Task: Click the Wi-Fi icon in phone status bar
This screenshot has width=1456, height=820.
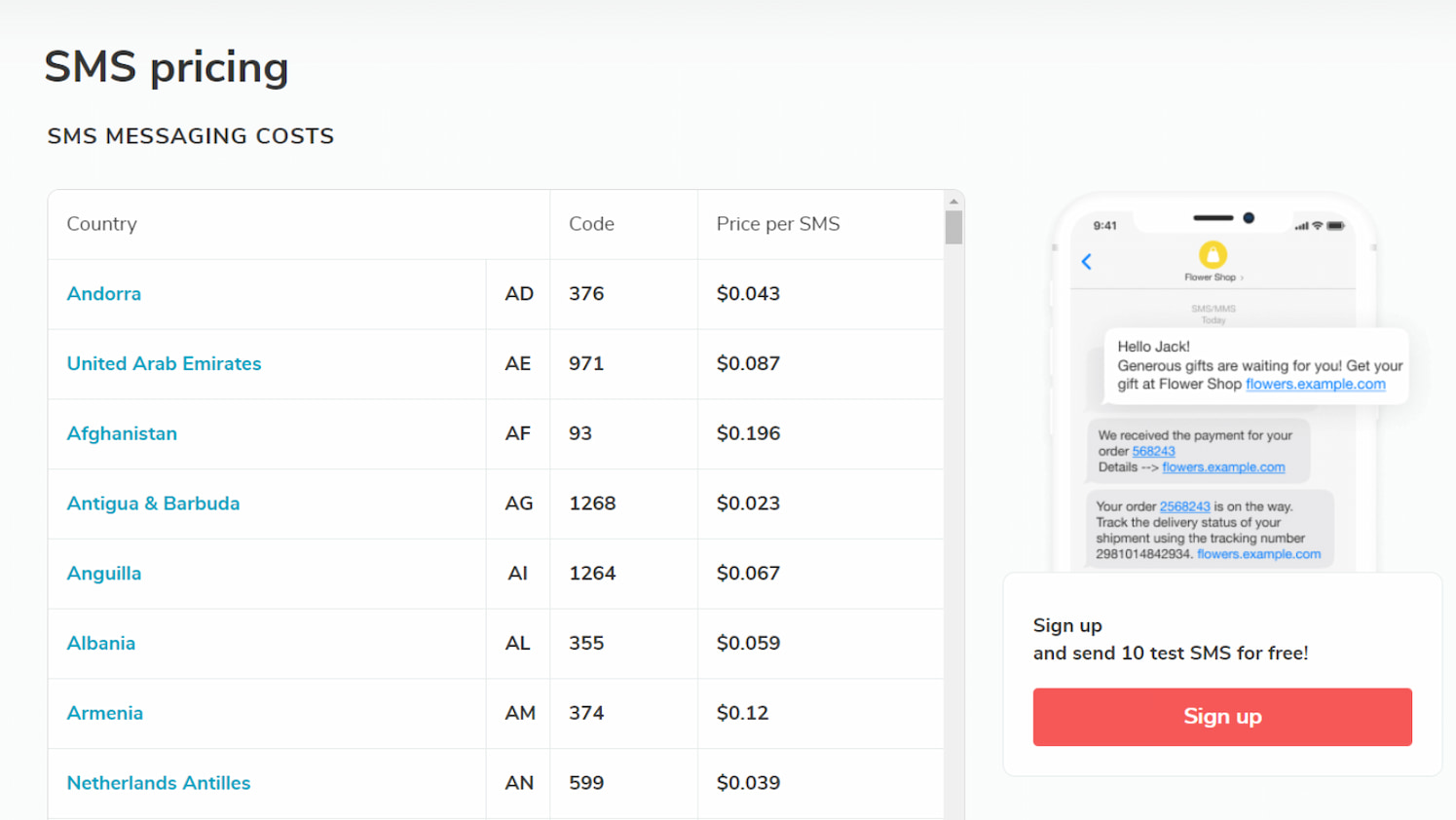Action: (1316, 226)
